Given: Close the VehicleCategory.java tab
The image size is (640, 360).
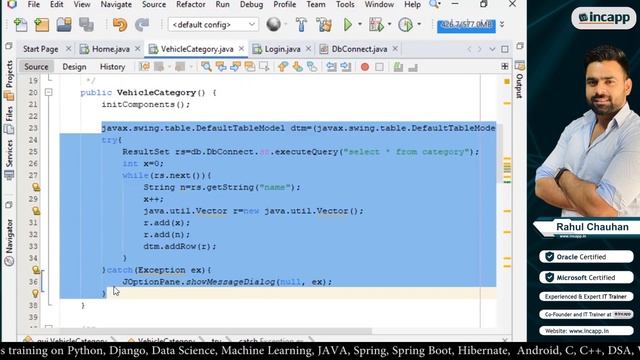Looking at the screenshot, I should (x=242, y=49).
